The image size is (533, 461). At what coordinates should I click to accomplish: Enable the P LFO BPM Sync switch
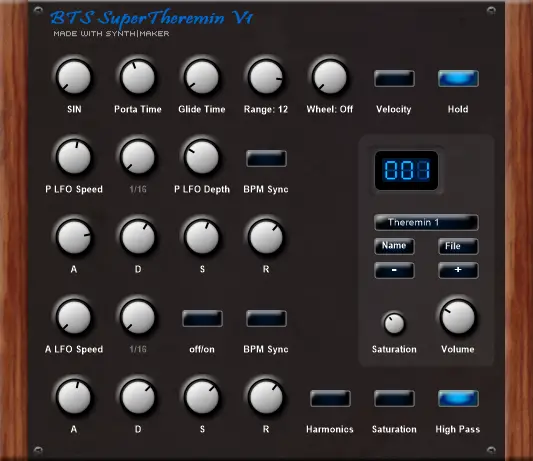coord(266,158)
